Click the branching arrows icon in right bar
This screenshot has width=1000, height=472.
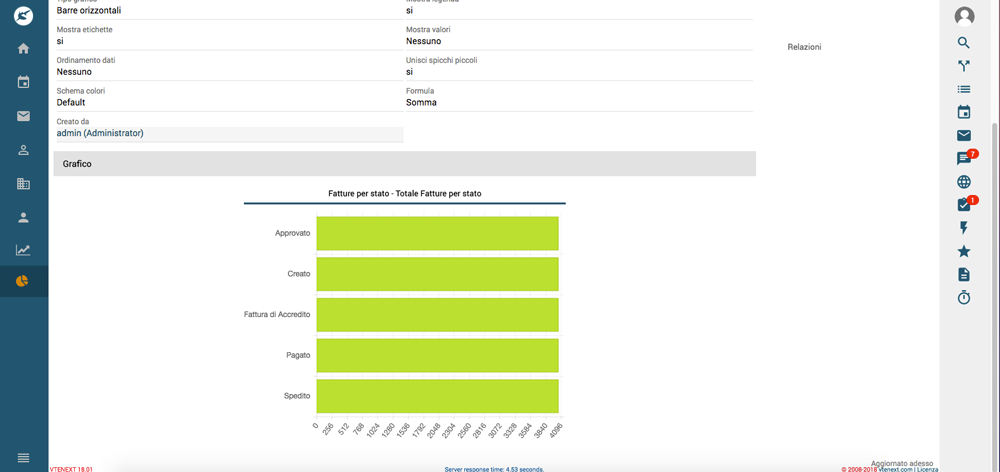964,66
